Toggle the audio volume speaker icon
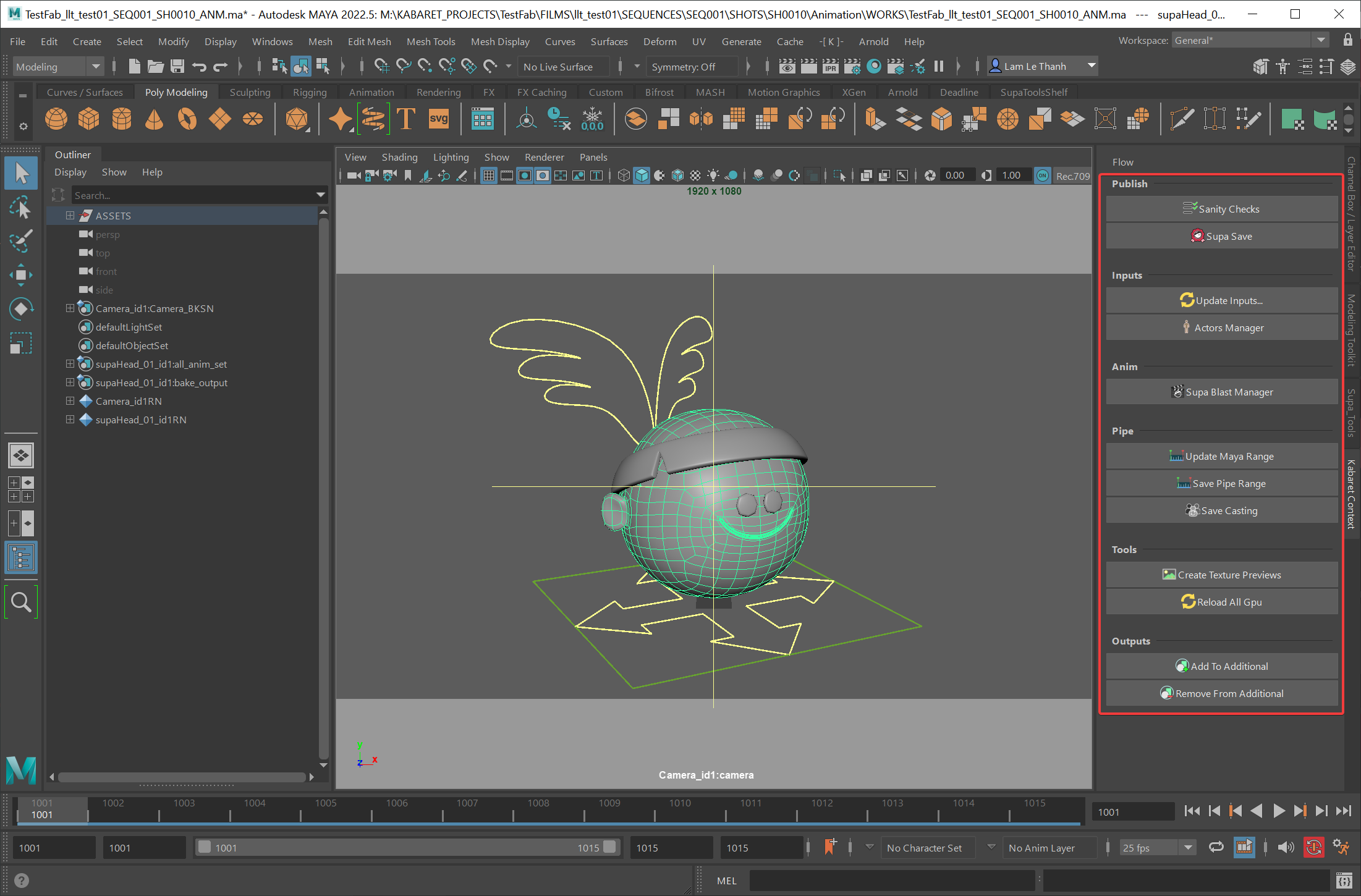The image size is (1361, 896). (1286, 847)
